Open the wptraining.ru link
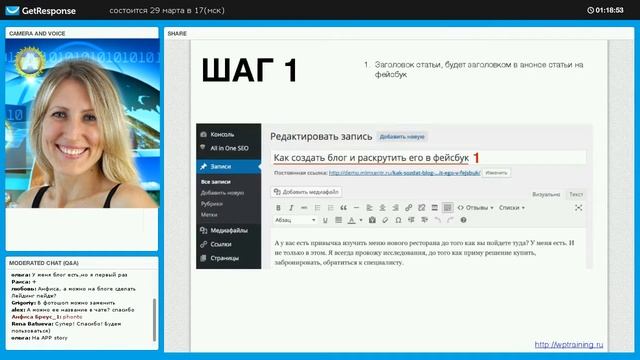This screenshot has width=640, height=360. tap(569, 345)
